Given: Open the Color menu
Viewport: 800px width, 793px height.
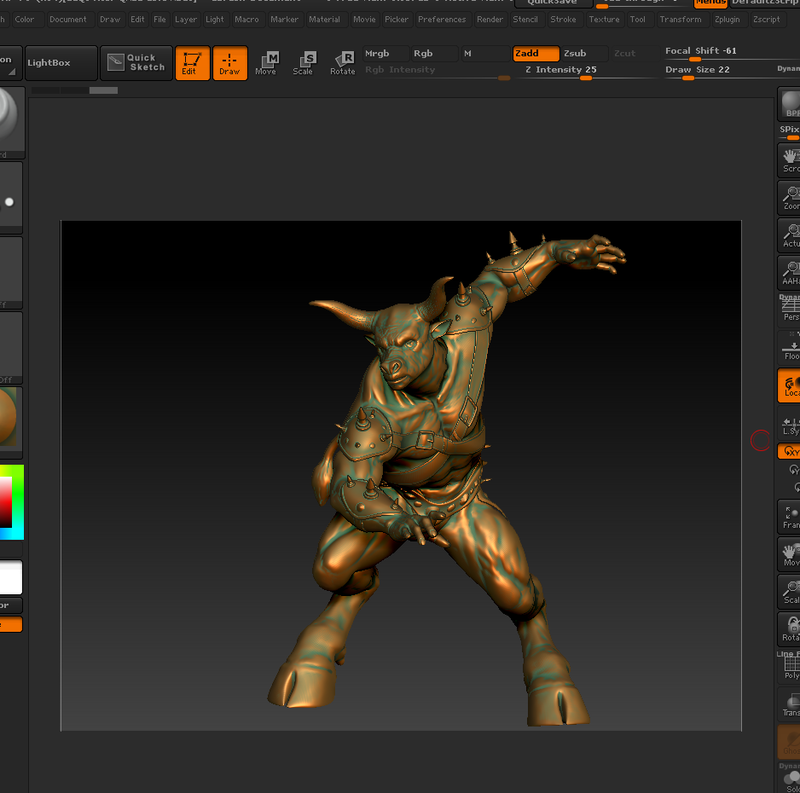Looking at the screenshot, I should pos(24,19).
